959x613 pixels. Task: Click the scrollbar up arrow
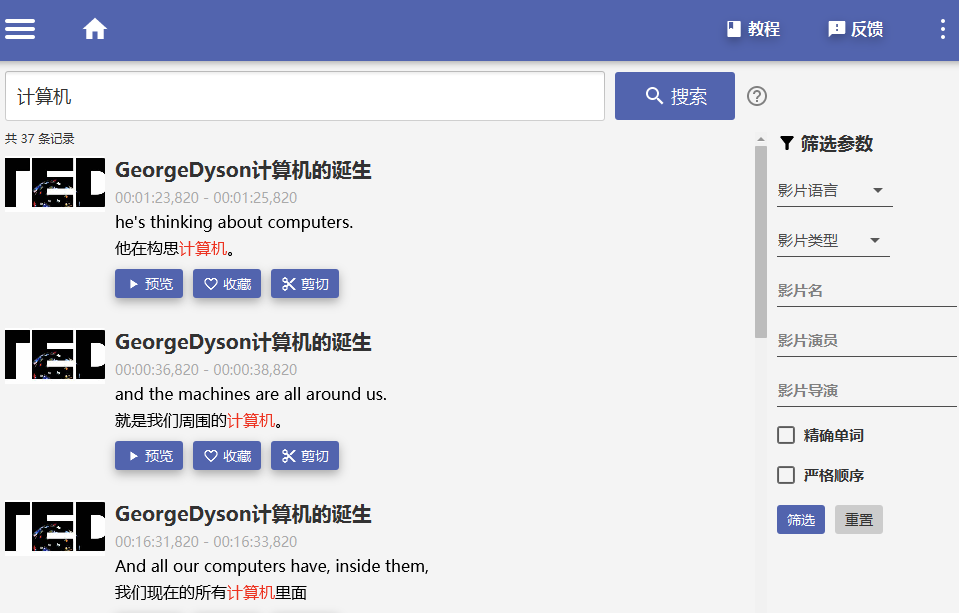tap(761, 139)
